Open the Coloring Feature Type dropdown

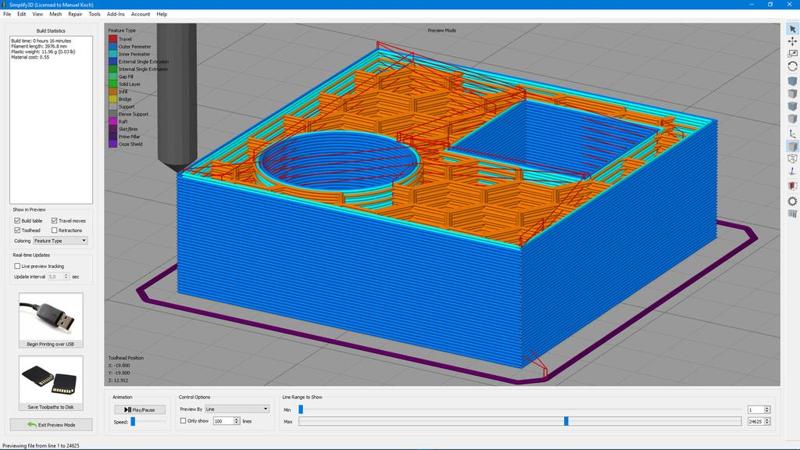coord(60,241)
